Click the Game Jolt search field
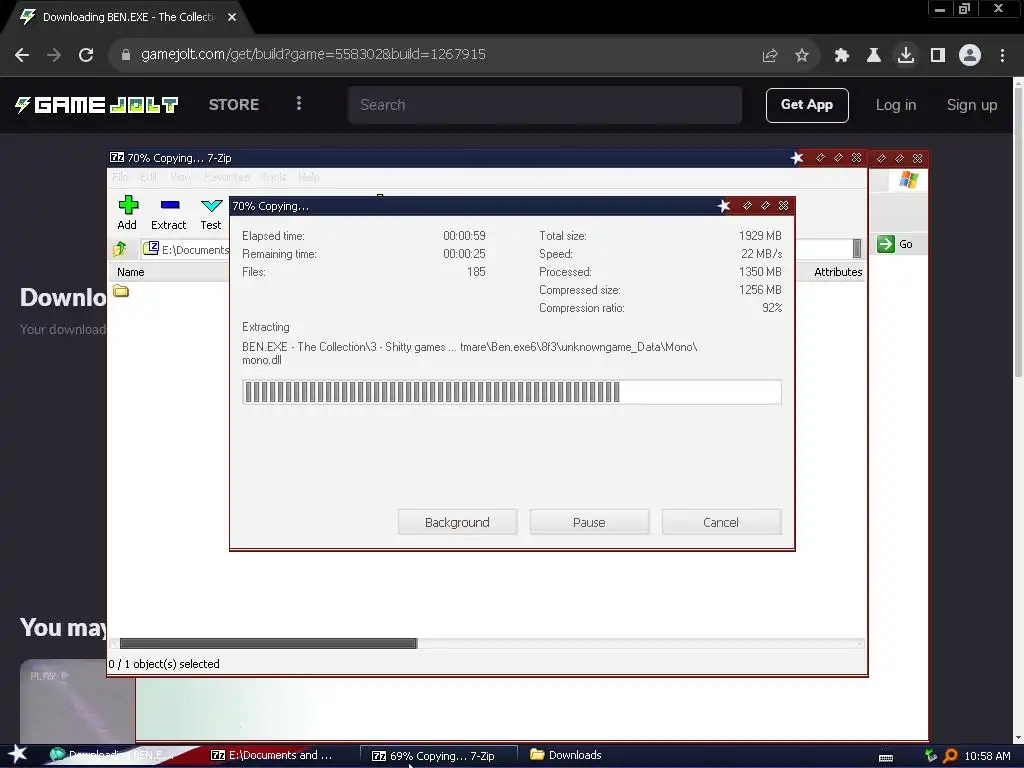Viewport: 1024px width, 768px height. 545,105
